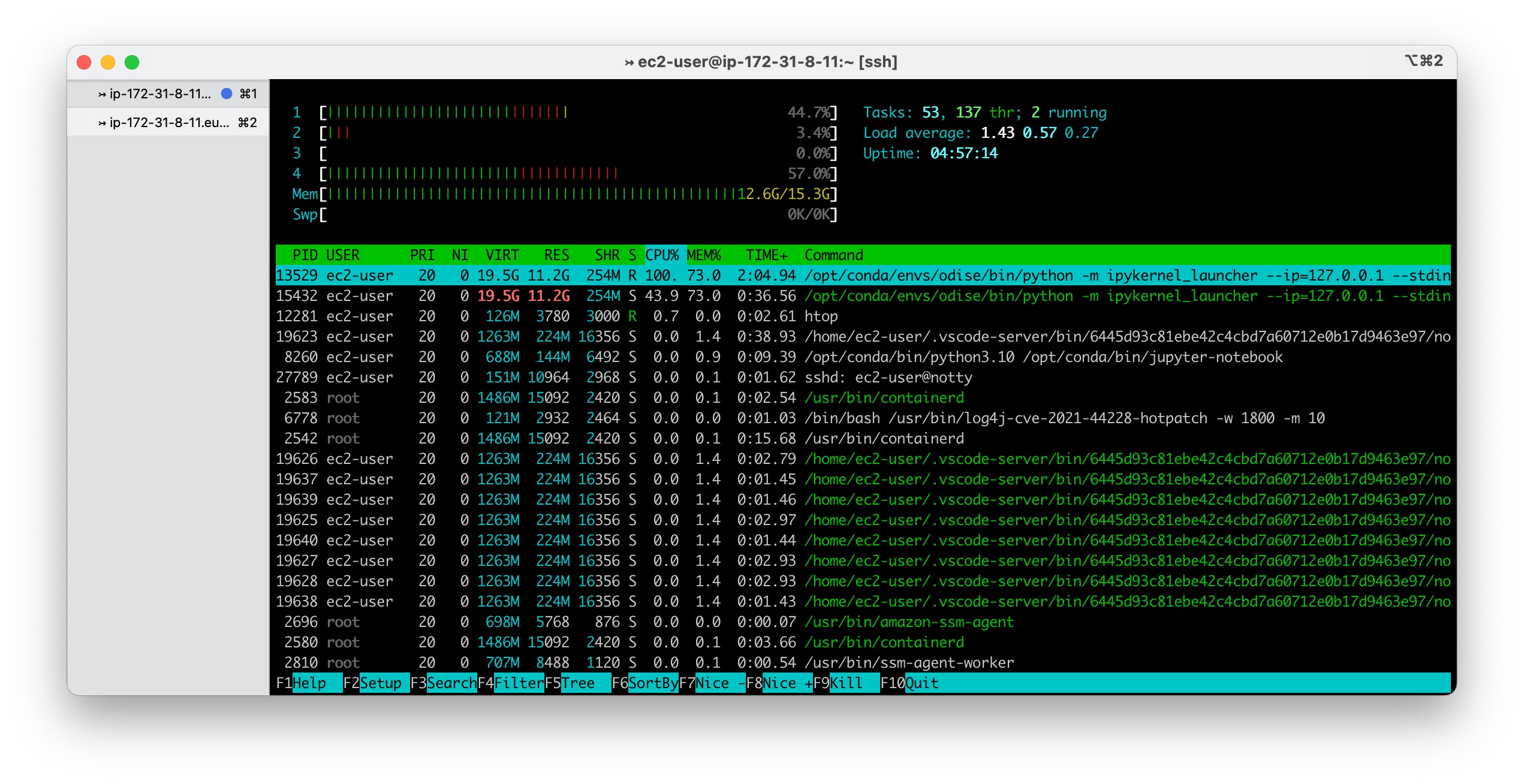This screenshot has height=784, width=1524.
Task: Select the active ip-172-31-8-11 ⌘1 session
Action: tap(153, 94)
